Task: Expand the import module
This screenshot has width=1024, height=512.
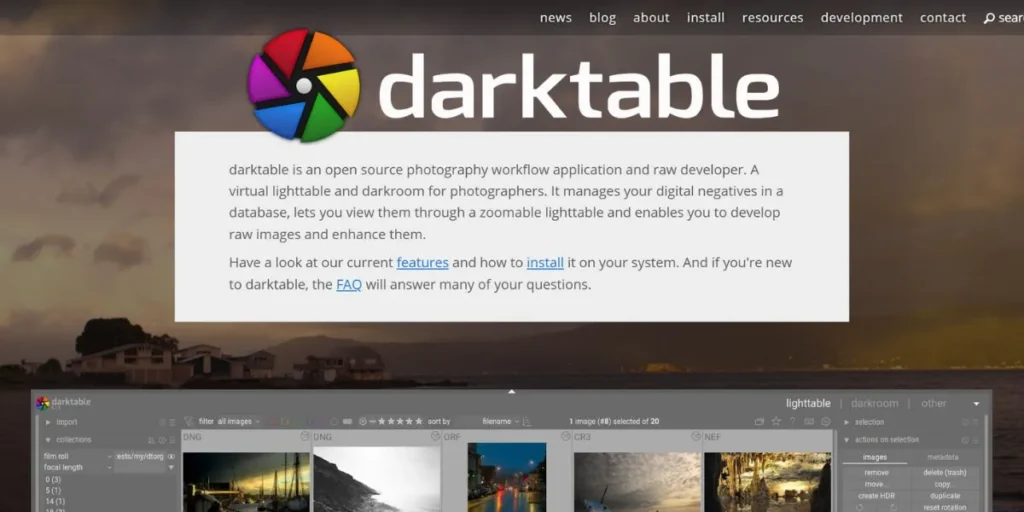Action: coord(47,423)
